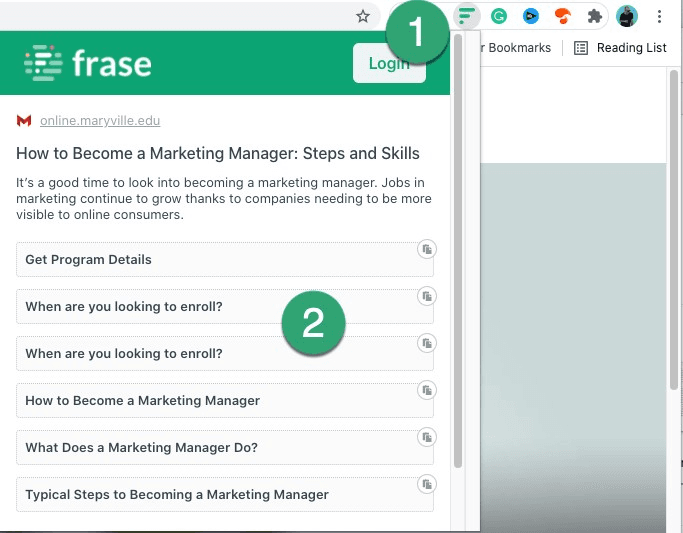The height and width of the screenshot is (533, 683).
Task: Open the Extensions puzzle icon
Action: point(595,17)
